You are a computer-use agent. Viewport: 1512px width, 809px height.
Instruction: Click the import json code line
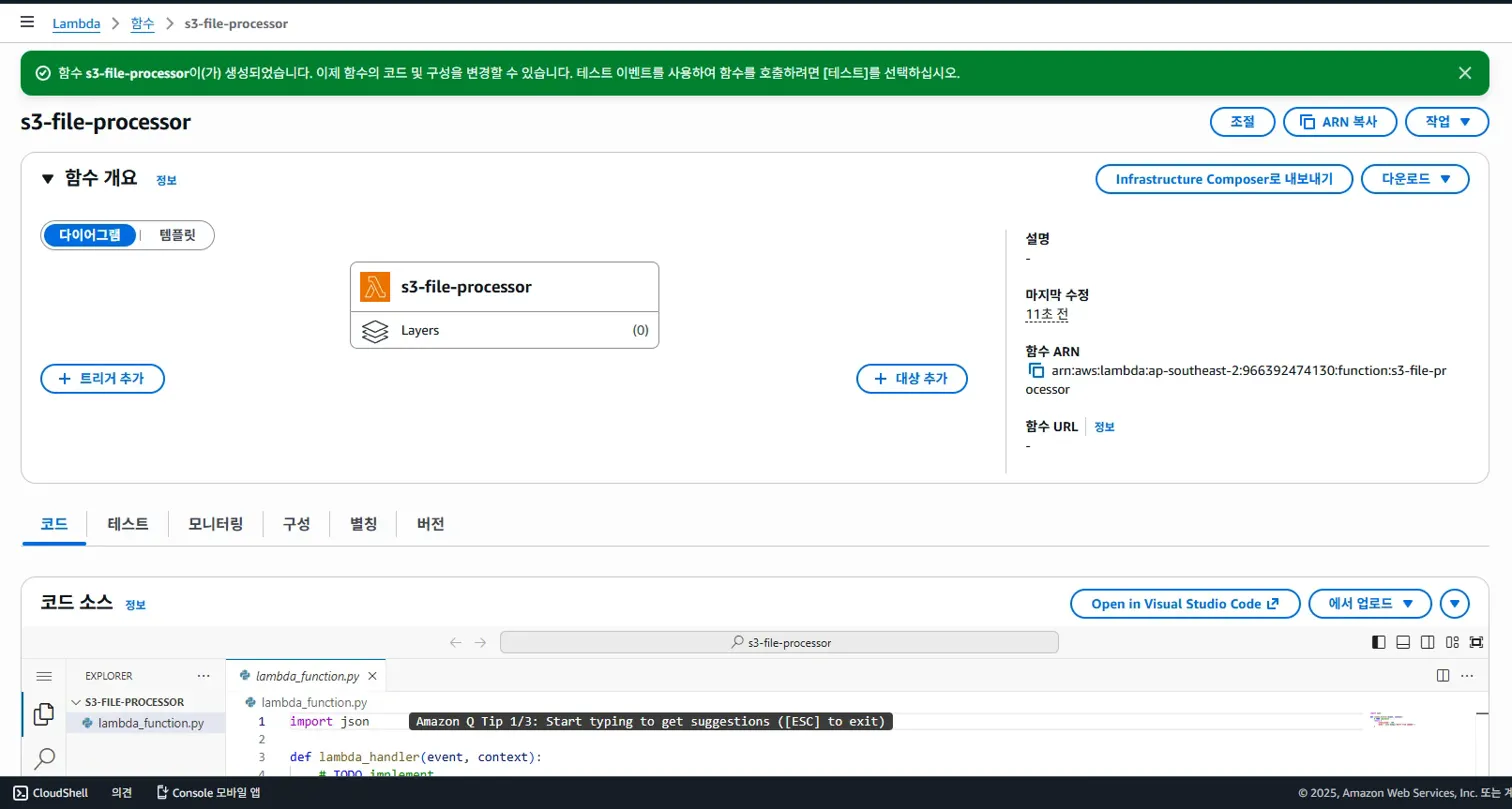pyautogui.click(x=330, y=721)
